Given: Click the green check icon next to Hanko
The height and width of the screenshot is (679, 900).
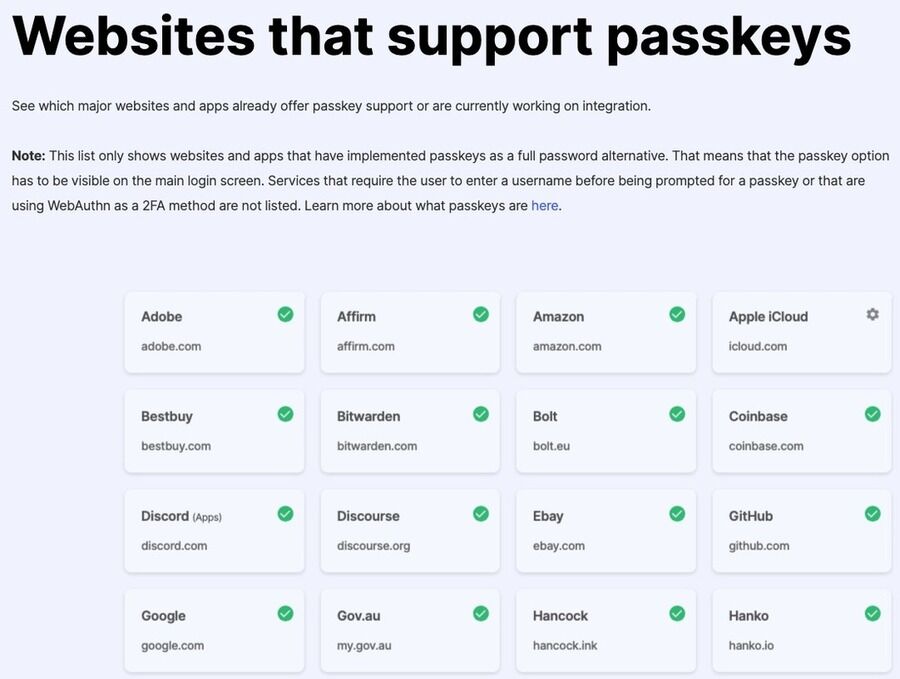Looking at the screenshot, I should pyautogui.click(x=872, y=613).
